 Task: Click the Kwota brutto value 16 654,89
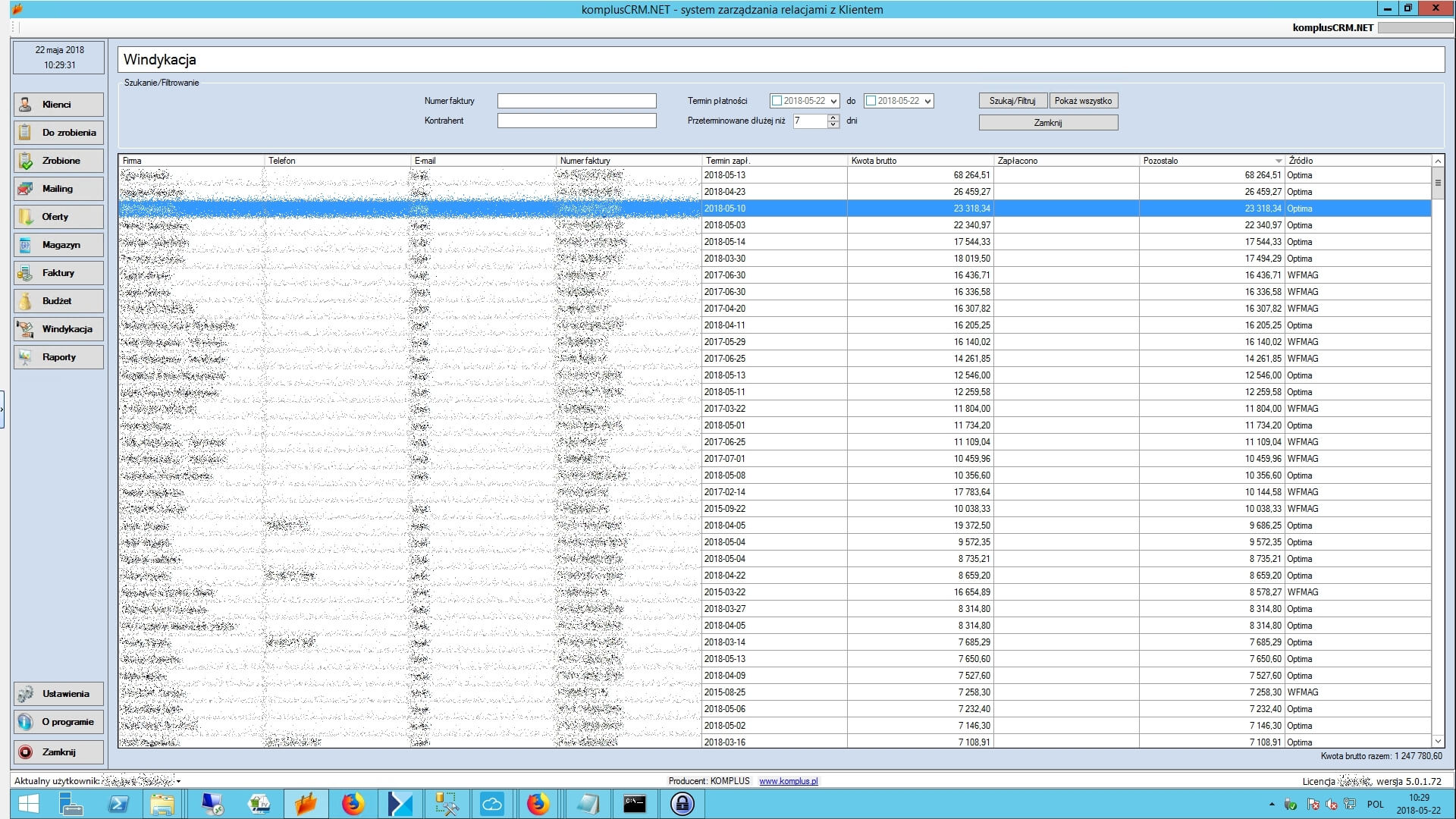coord(921,592)
